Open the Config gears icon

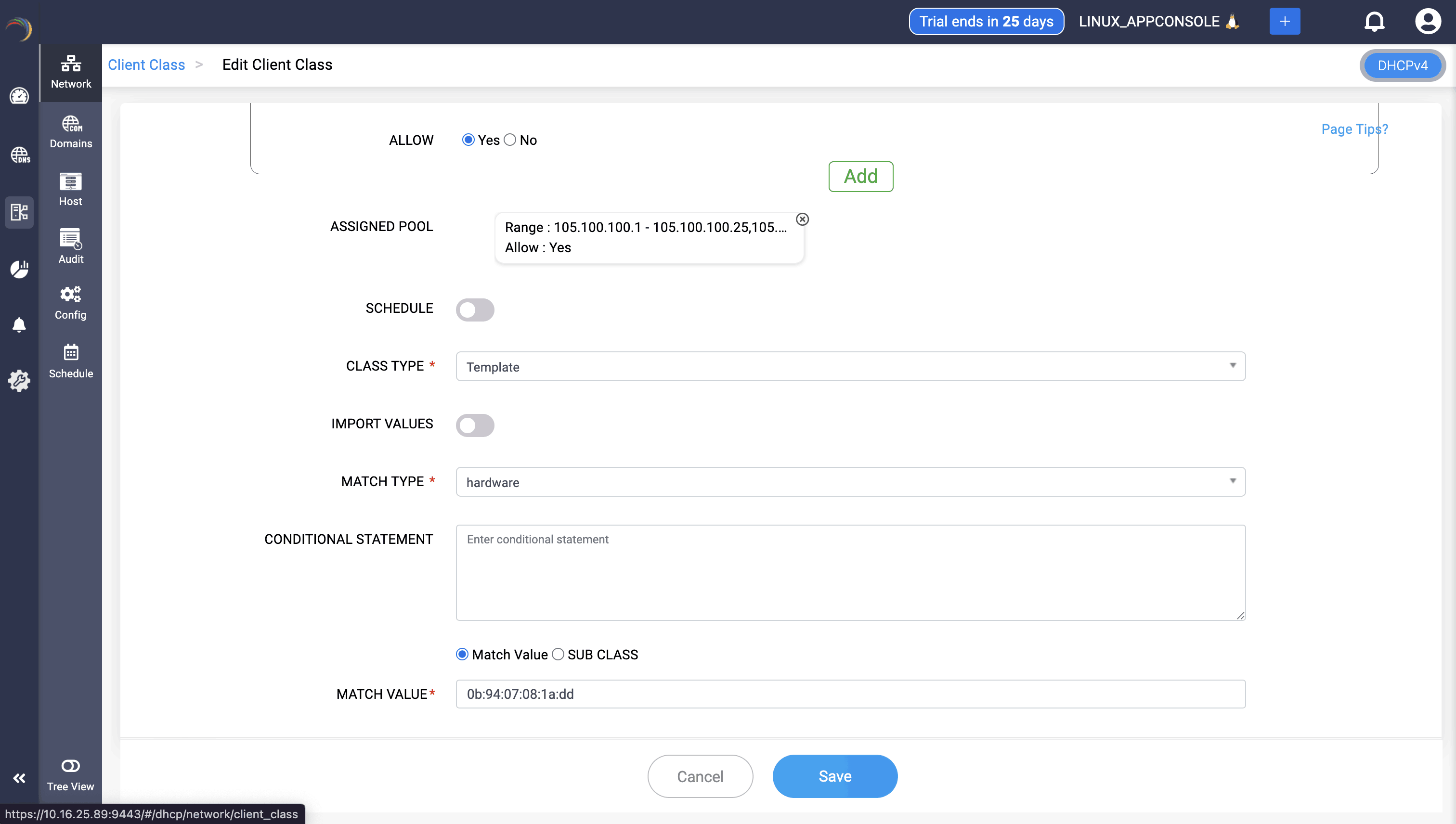tap(71, 303)
